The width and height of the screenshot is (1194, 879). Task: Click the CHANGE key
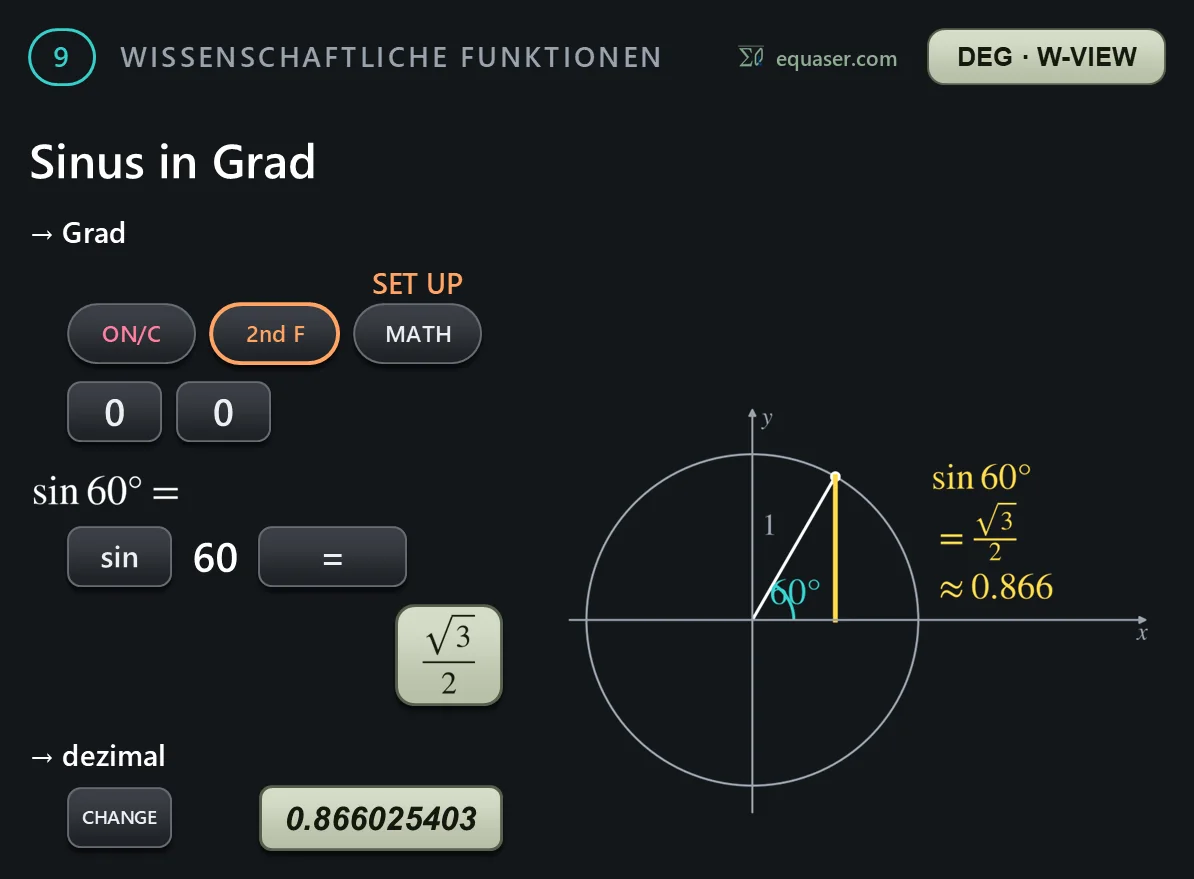tap(120, 817)
